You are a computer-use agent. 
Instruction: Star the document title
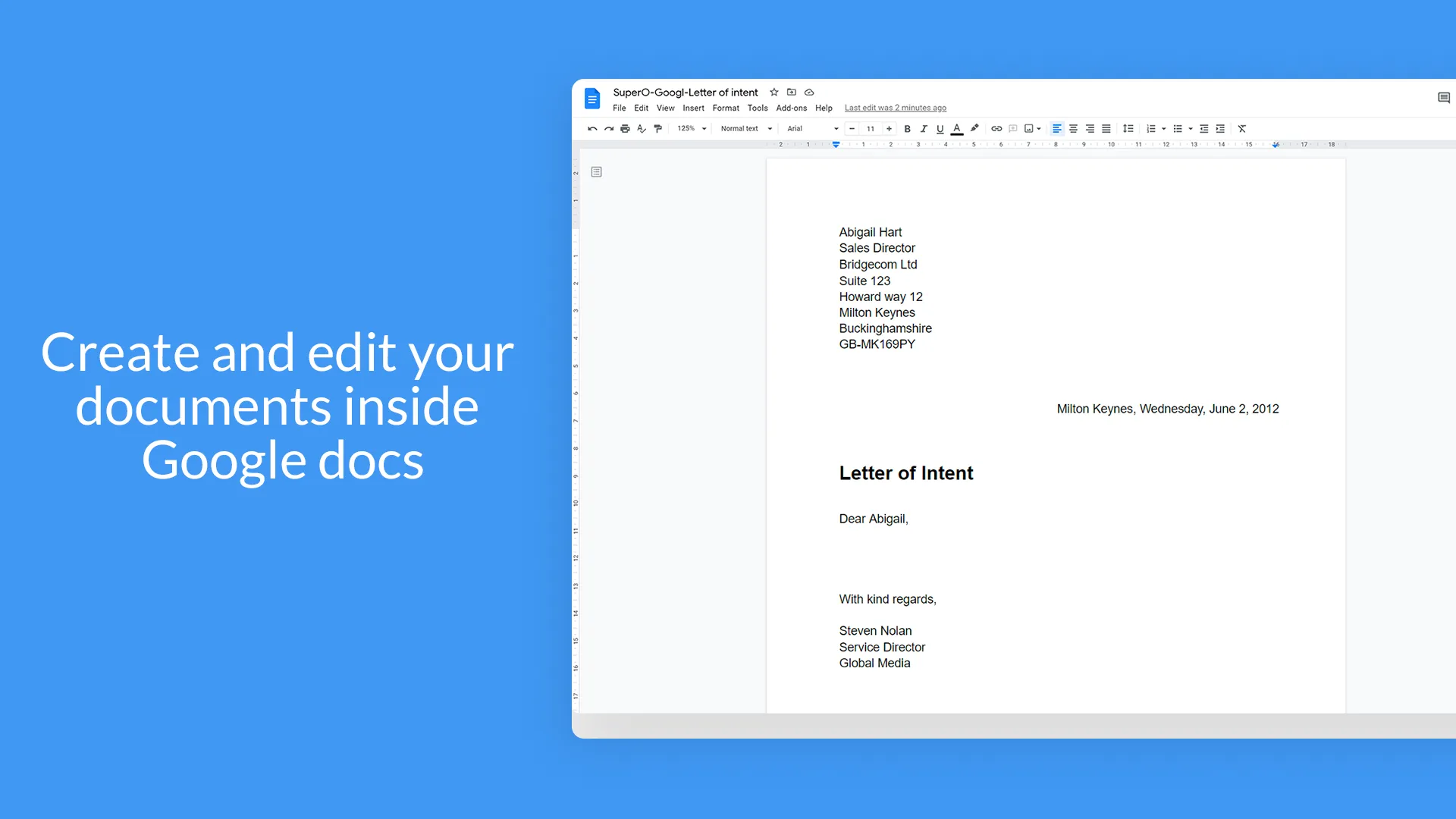coord(774,93)
